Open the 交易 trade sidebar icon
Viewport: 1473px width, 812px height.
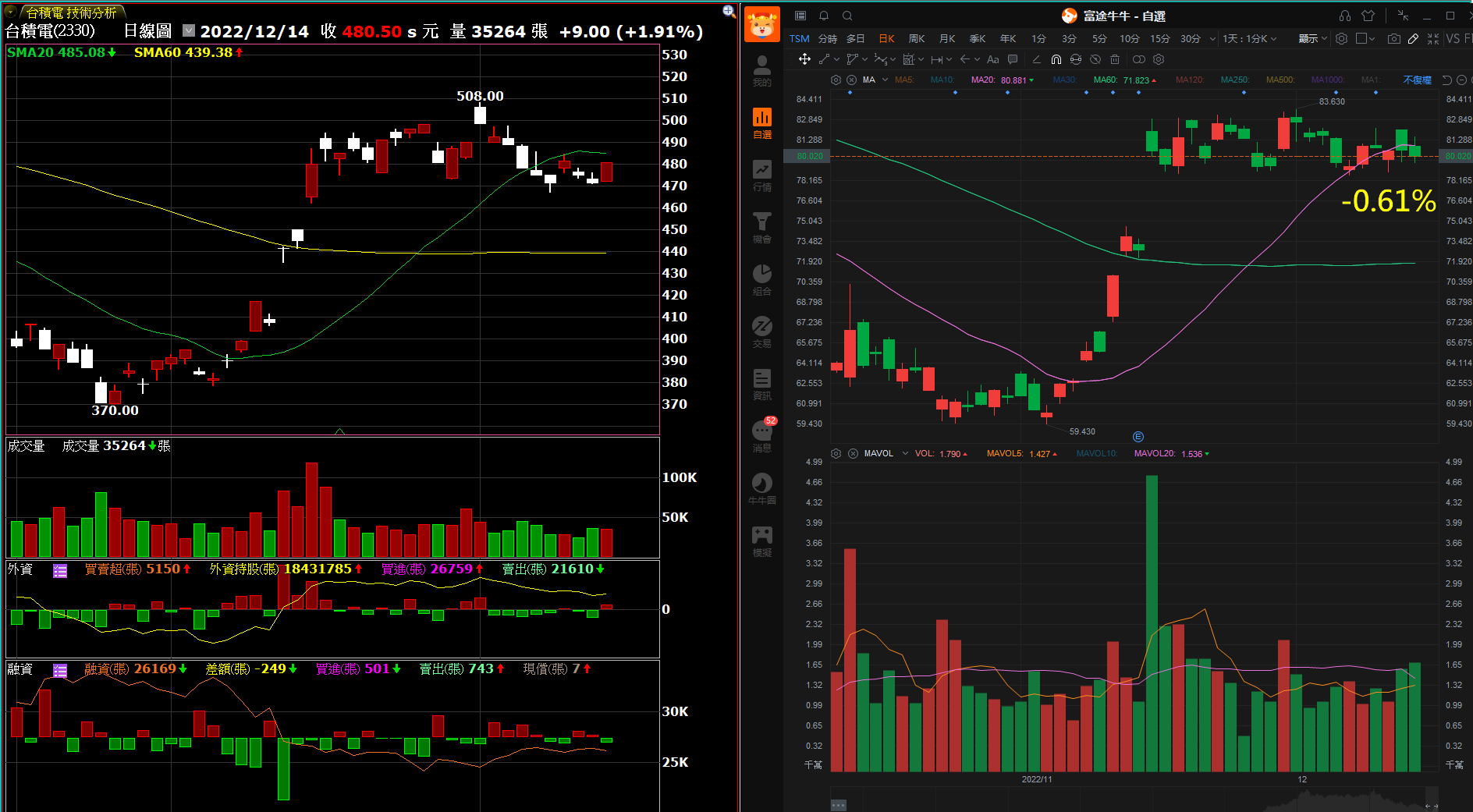coord(762,332)
